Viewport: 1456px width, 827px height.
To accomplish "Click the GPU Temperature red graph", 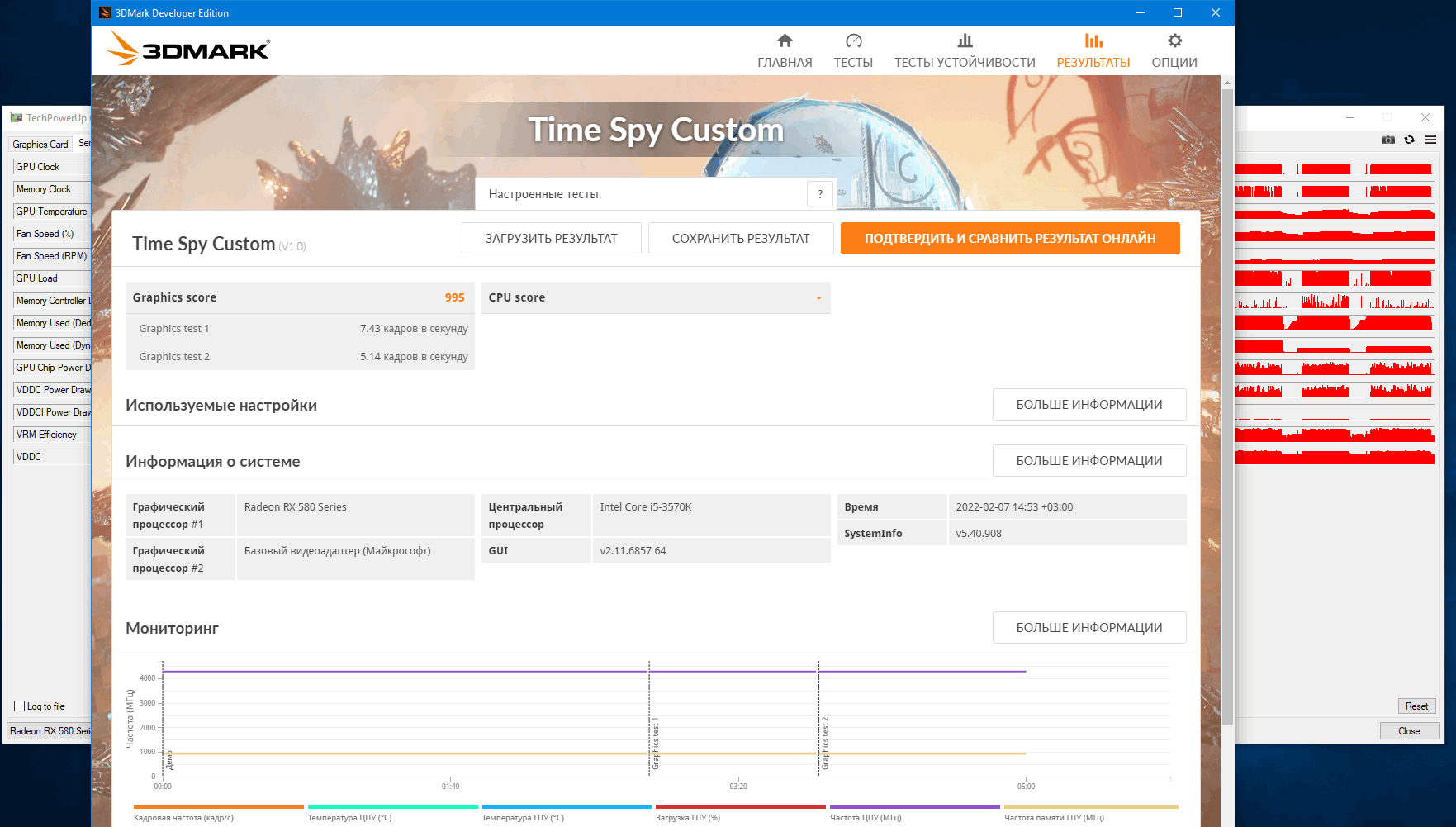I will [1335, 212].
